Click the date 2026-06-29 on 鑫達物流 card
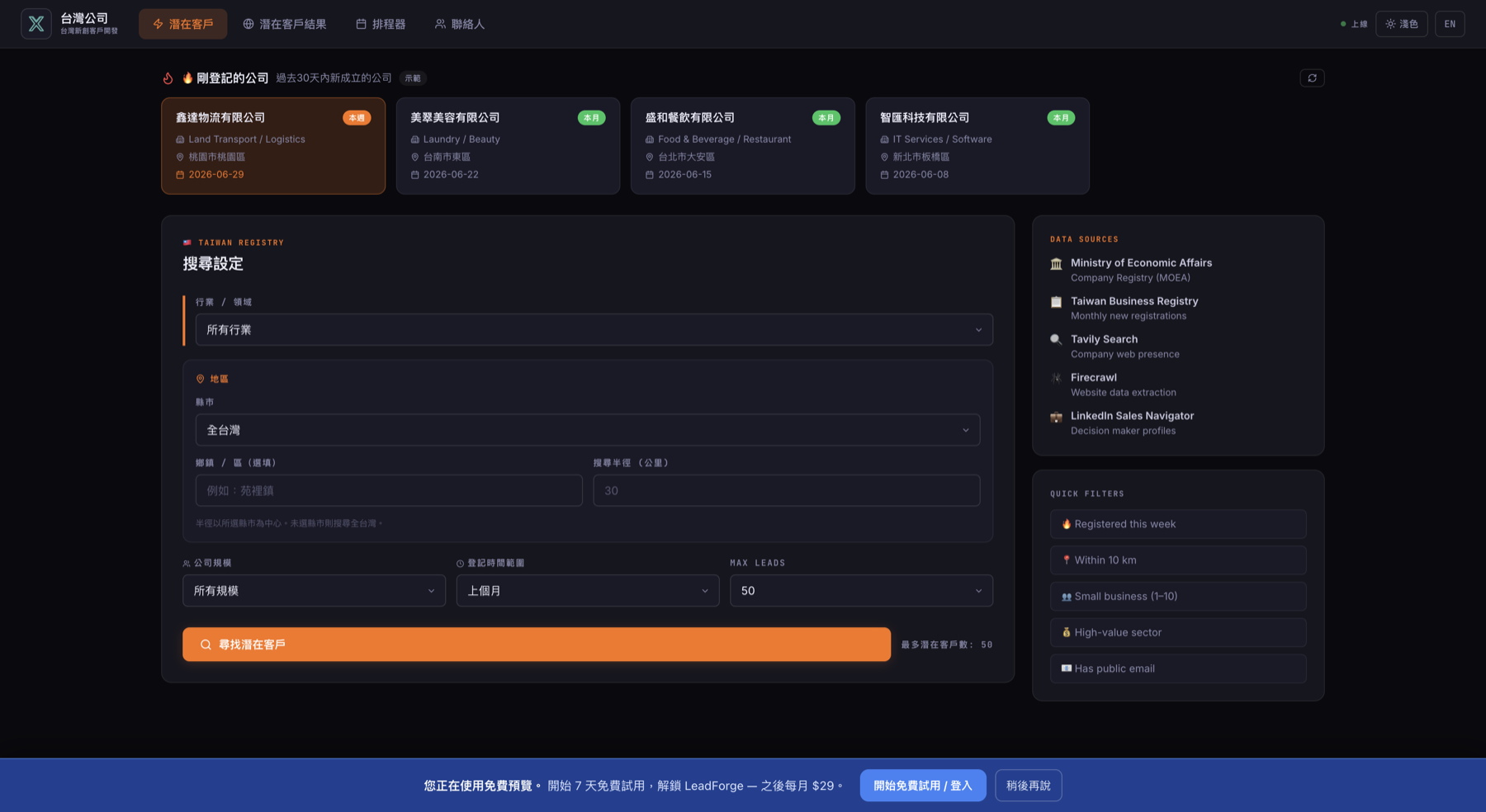Viewport: 1486px width, 812px height. tap(216, 175)
